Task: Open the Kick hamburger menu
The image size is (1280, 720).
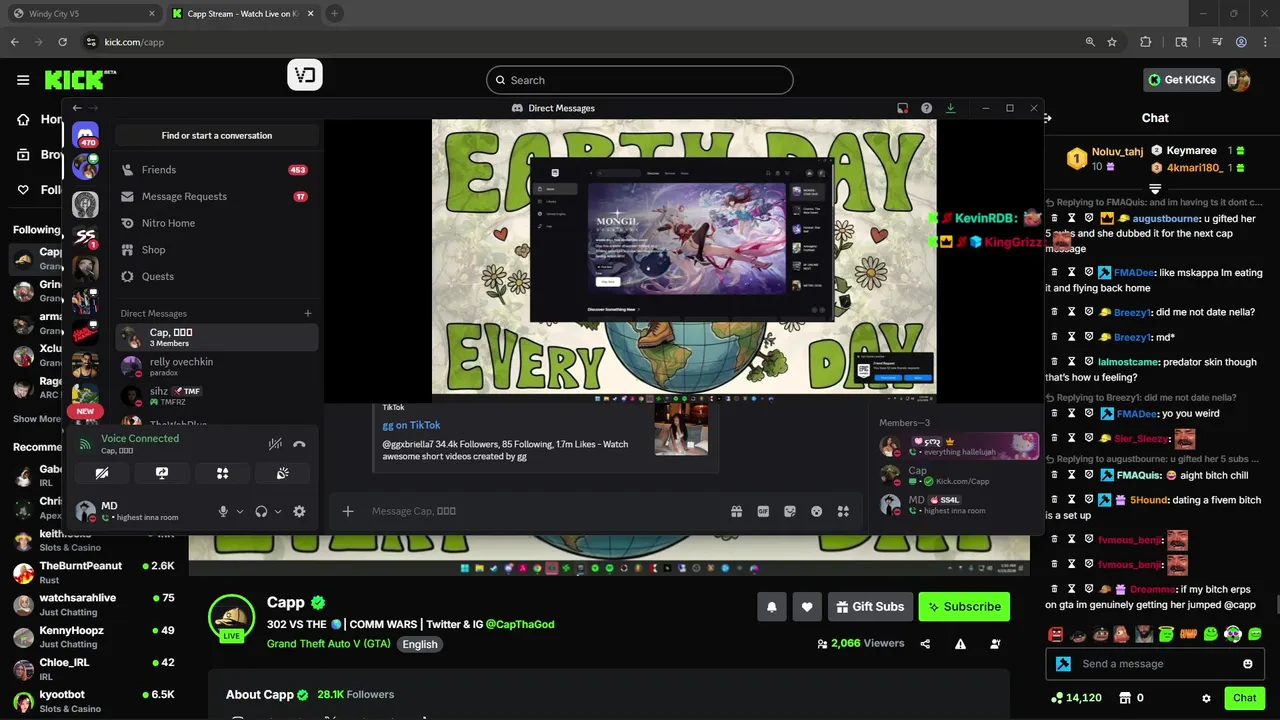Action: (x=23, y=80)
